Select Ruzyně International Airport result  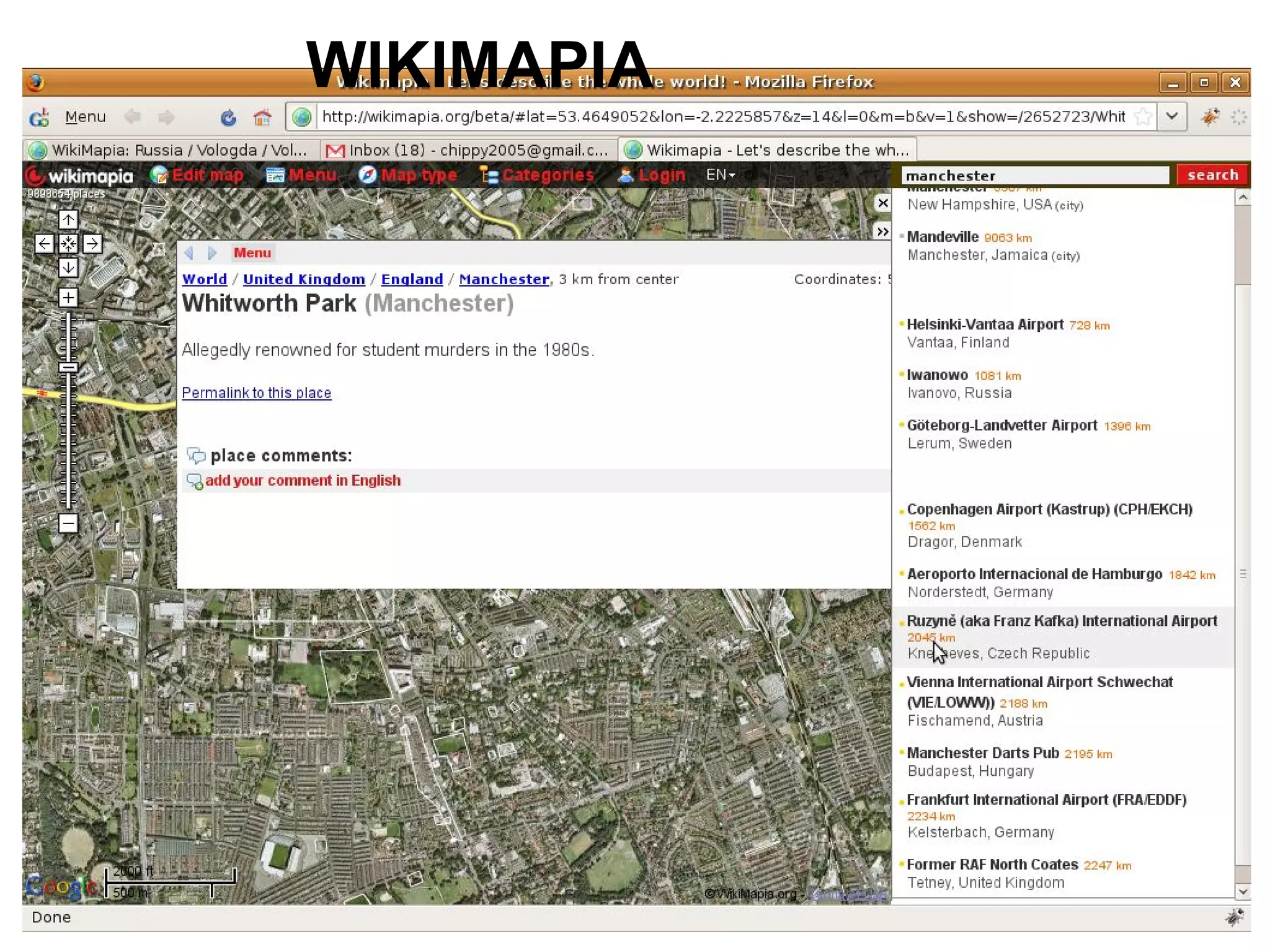pos(1062,621)
